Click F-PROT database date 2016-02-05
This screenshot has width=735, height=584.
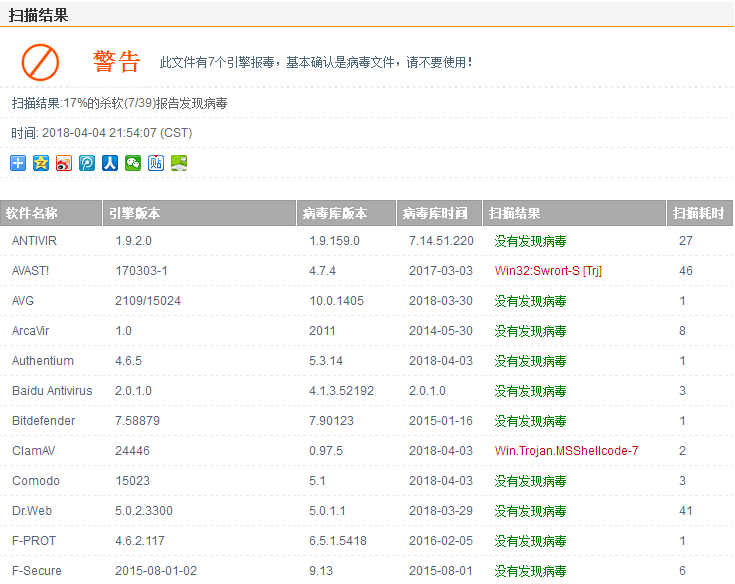coord(441,541)
